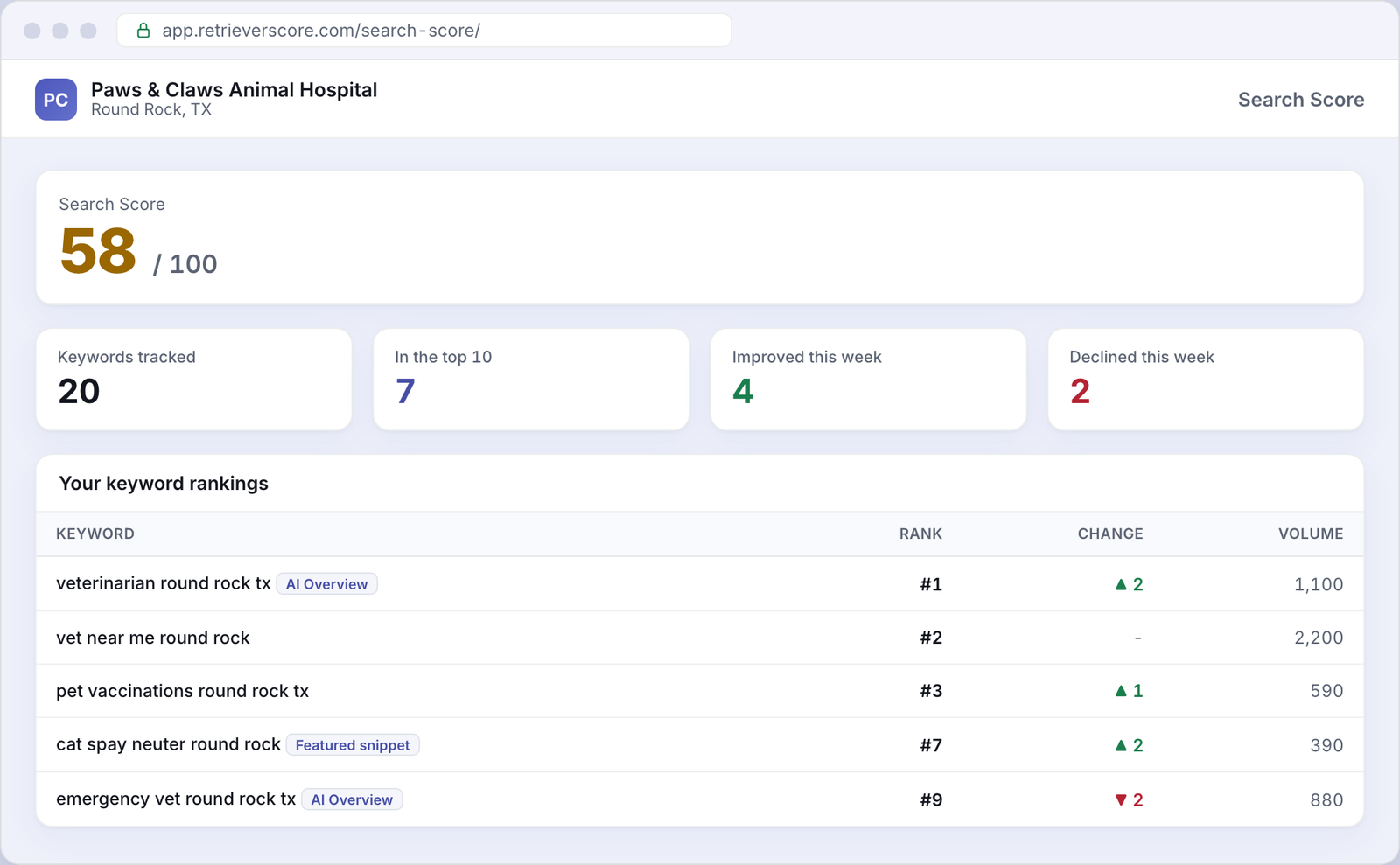Click AI Overview badge on emergency vet row
This screenshot has width=1400, height=865.
pyautogui.click(x=352, y=799)
